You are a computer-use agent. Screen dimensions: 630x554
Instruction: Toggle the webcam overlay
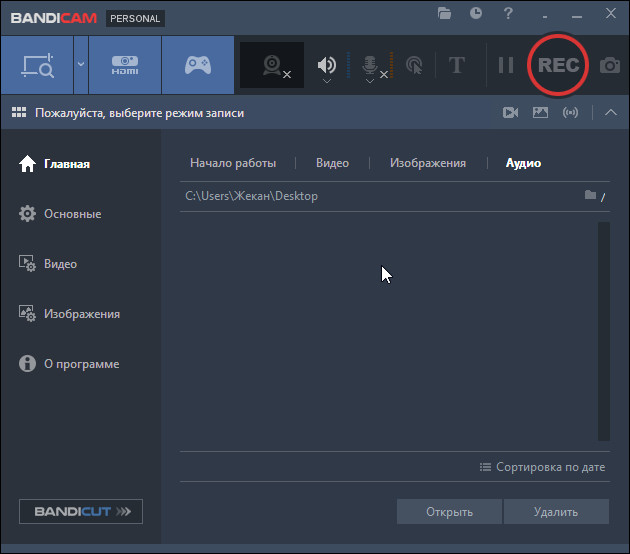272,66
